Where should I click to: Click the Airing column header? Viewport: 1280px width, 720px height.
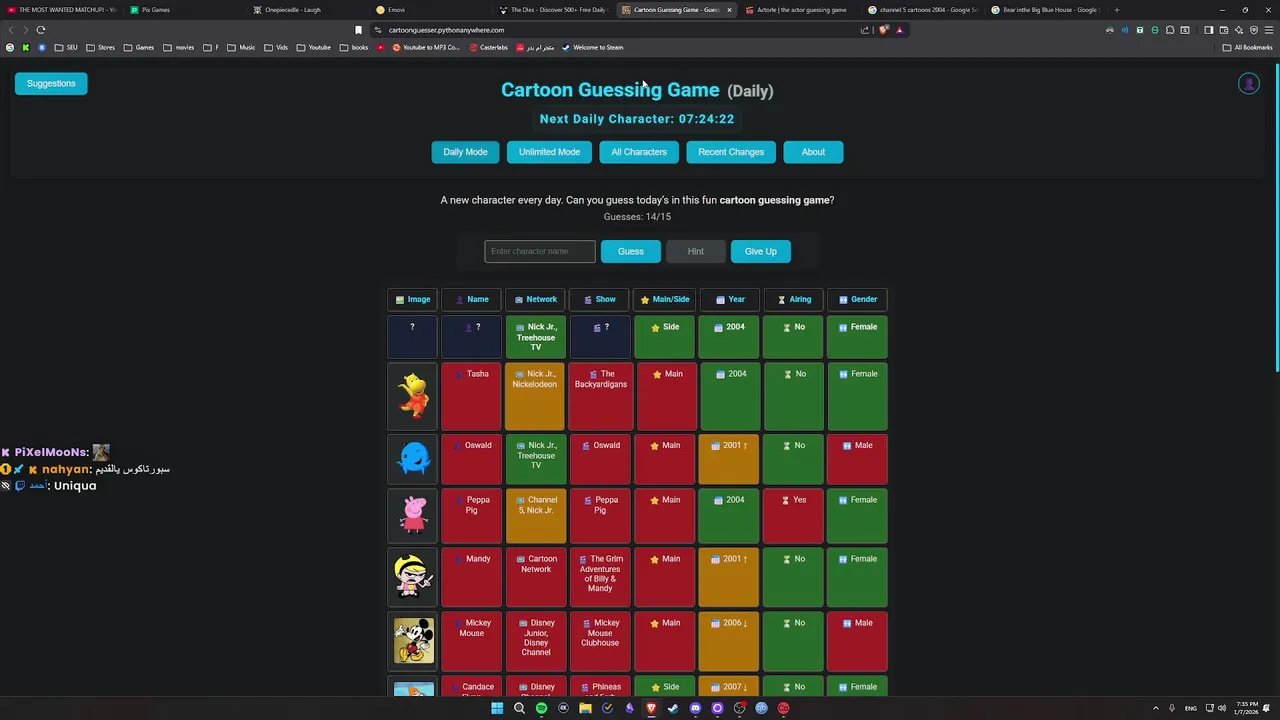pos(793,299)
